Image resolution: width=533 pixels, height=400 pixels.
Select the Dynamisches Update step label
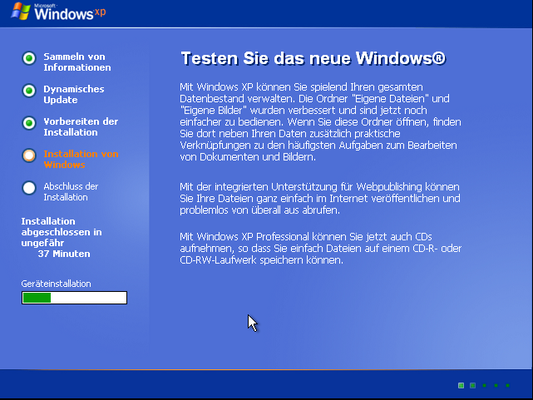click(74, 94)
